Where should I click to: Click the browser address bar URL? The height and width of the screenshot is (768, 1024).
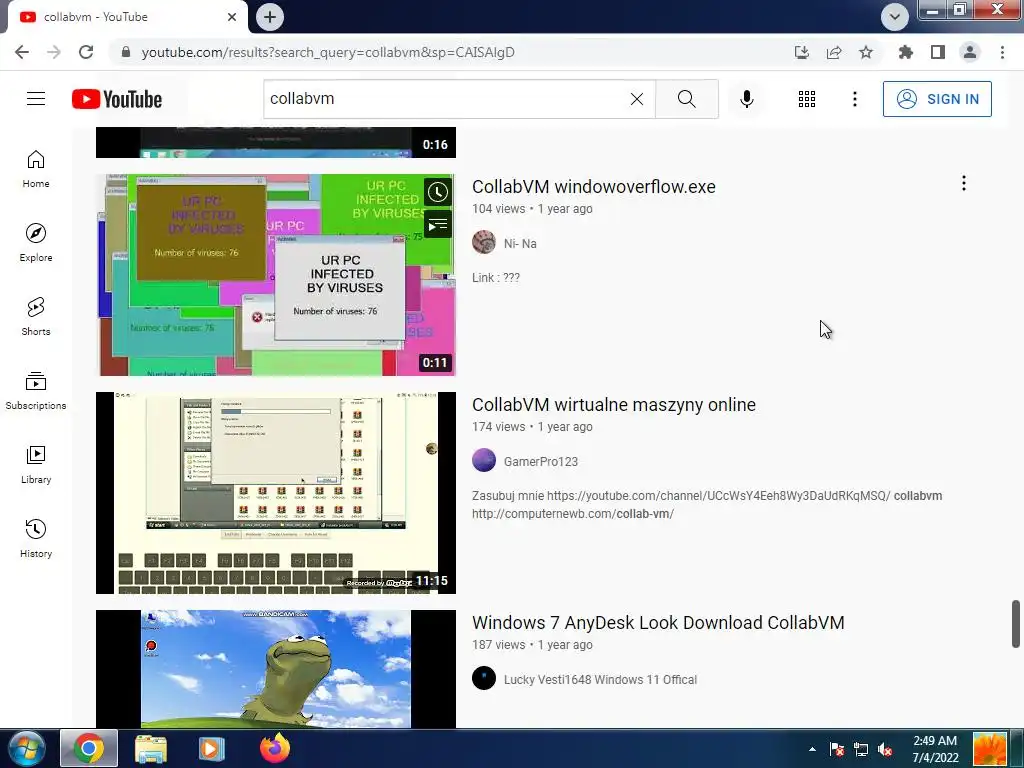328,52
